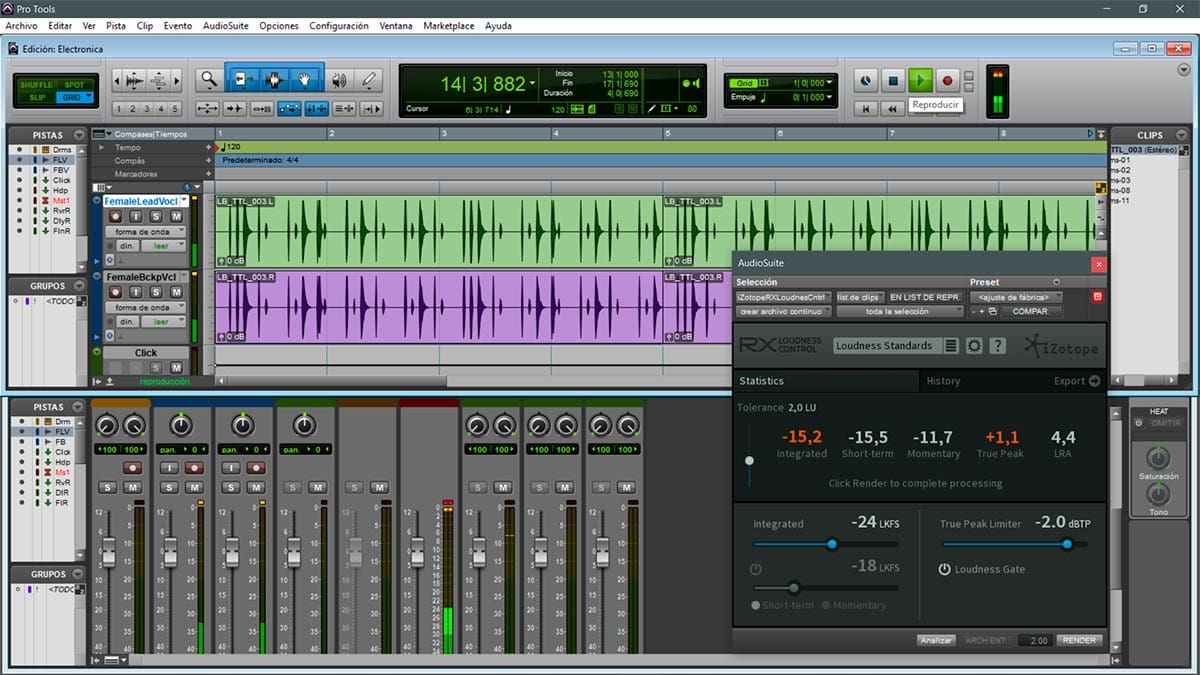The width and height of the screenshot is (1200, 675).
Task: Record-enable the FemaleLeadVocl track
Action: [116, 217]
